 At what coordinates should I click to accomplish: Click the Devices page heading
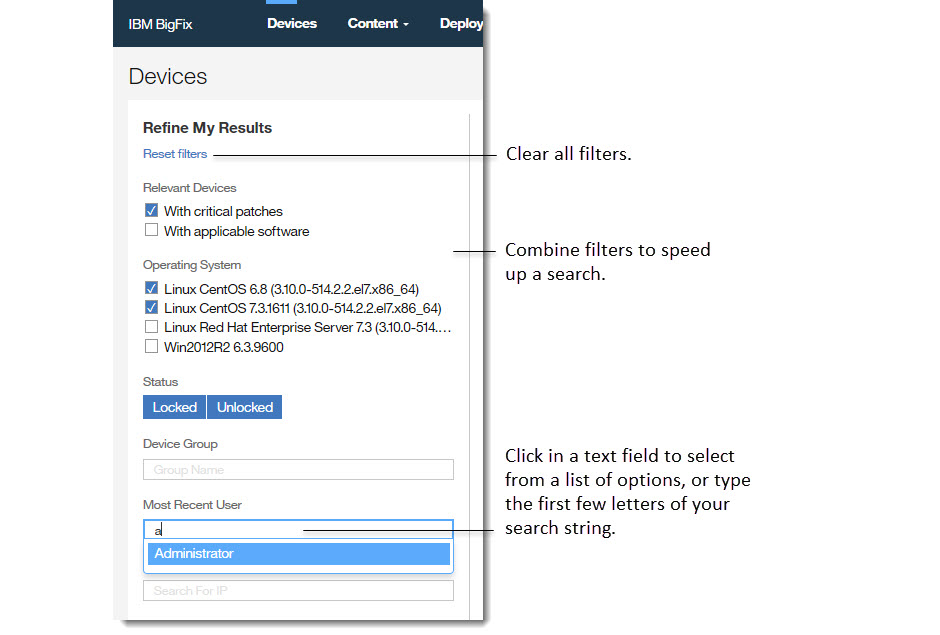167,75
